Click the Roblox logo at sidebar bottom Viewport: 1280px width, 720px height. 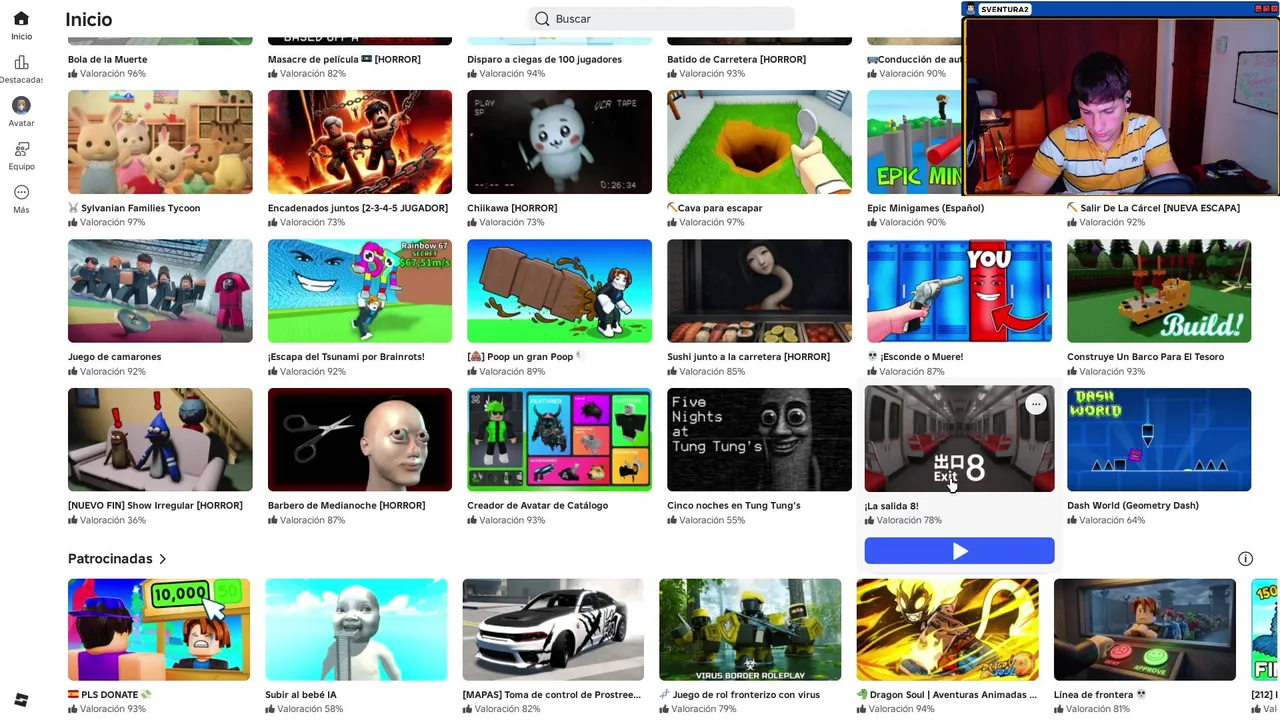(x=21, y=699)
